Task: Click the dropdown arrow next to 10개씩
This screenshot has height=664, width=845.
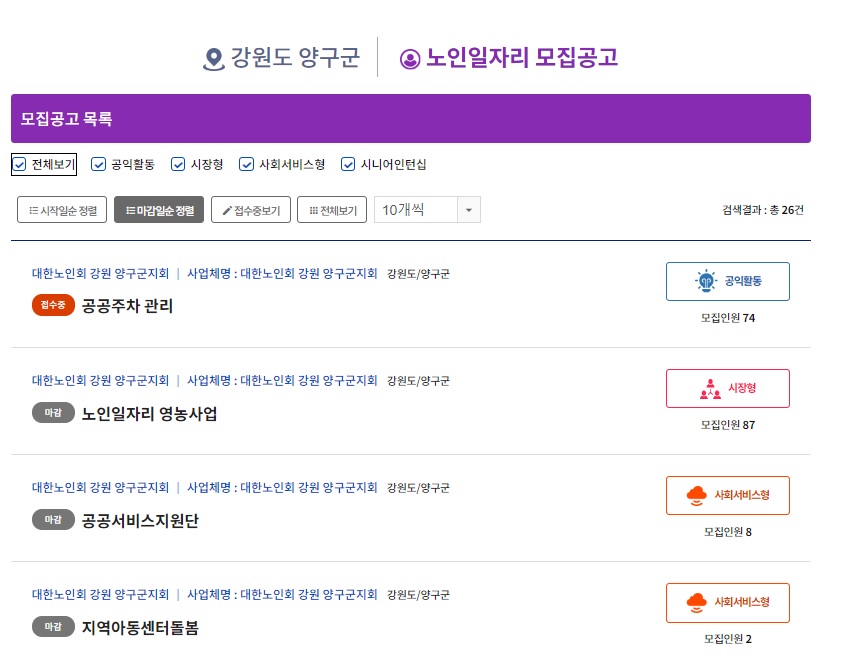Action: [x=469, y=210]
